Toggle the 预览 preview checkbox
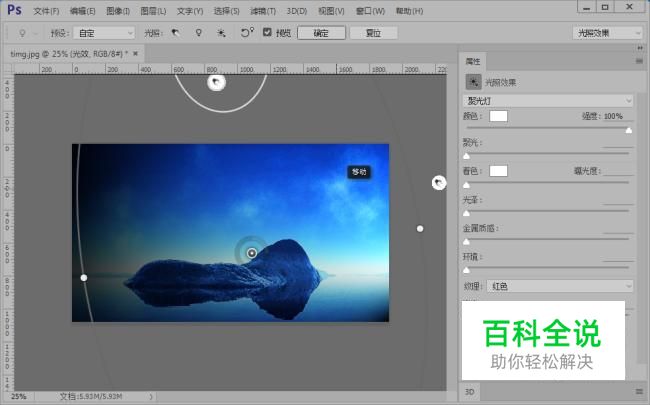Viewport: 650px width, 405px height. click(267, 32)
